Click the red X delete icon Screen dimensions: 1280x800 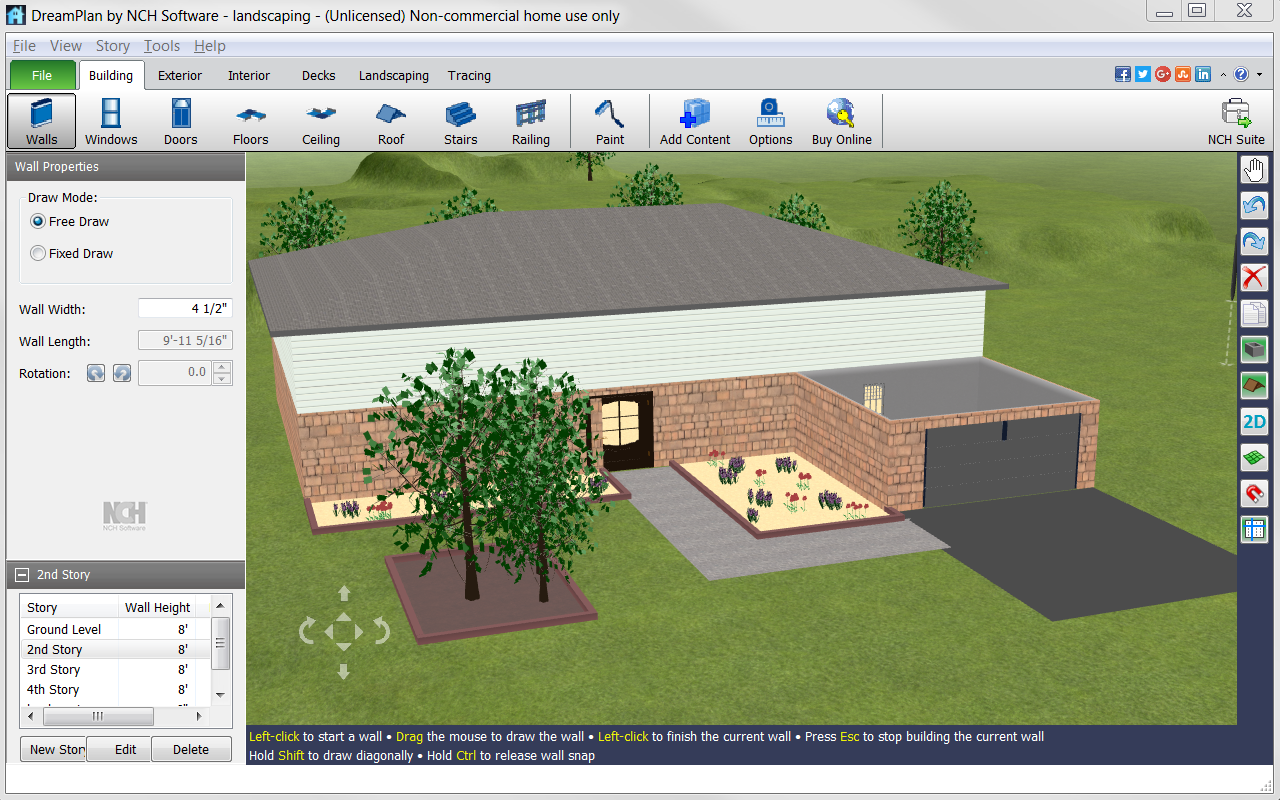point(1254,277)
